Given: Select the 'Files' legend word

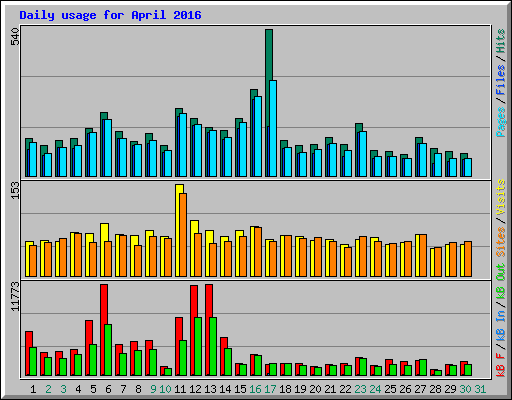Looking at the screenshot, I should (x=501, y=80).
